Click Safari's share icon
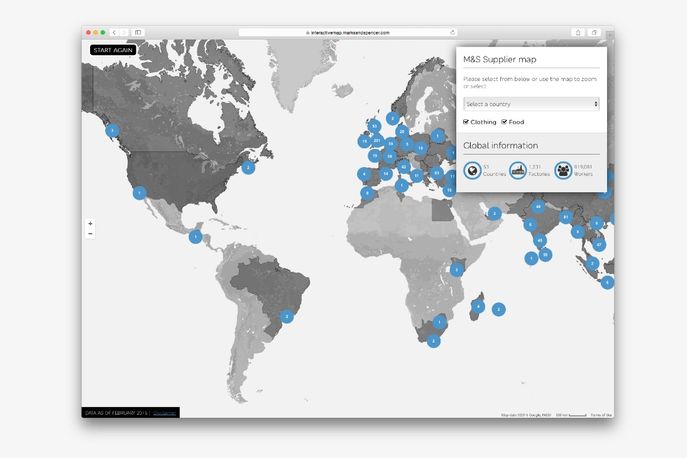 [577, 32]
